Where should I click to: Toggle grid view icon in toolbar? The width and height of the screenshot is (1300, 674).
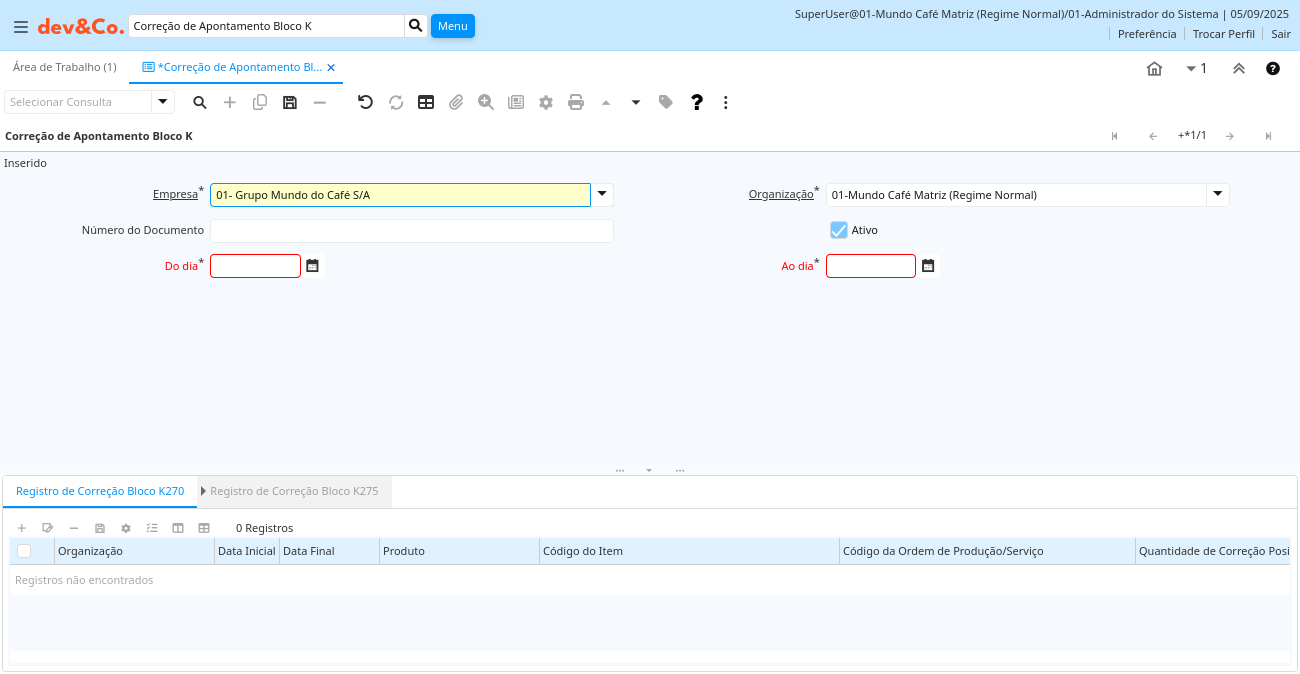click(x=426, y=102)
